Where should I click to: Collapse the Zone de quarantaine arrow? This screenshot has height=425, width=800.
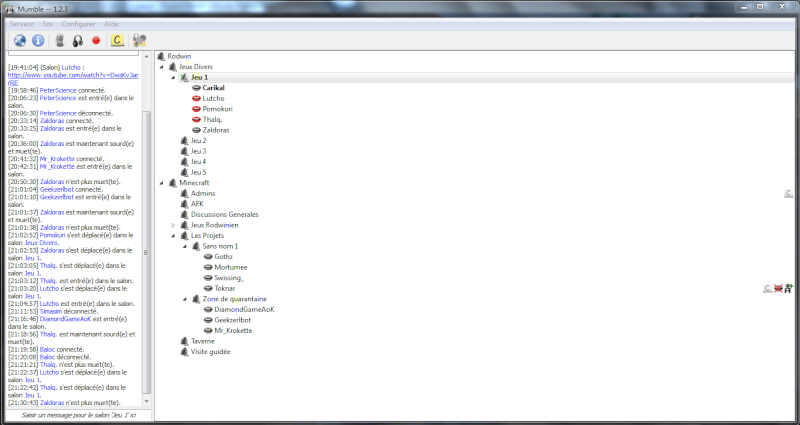pos(185,299)
